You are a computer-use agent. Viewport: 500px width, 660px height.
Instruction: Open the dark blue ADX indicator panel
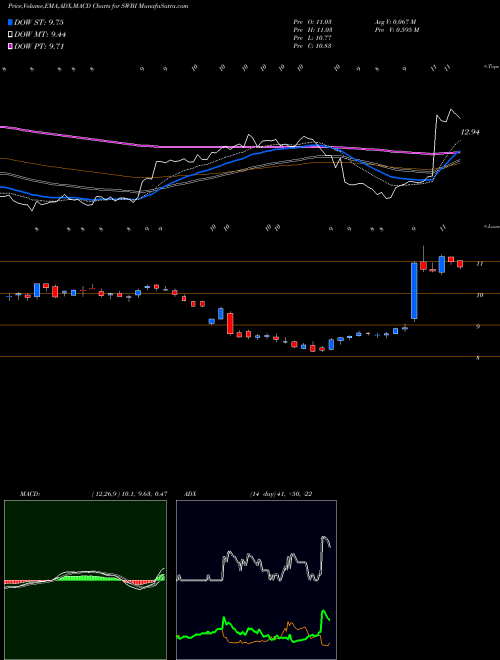point(256,580)
